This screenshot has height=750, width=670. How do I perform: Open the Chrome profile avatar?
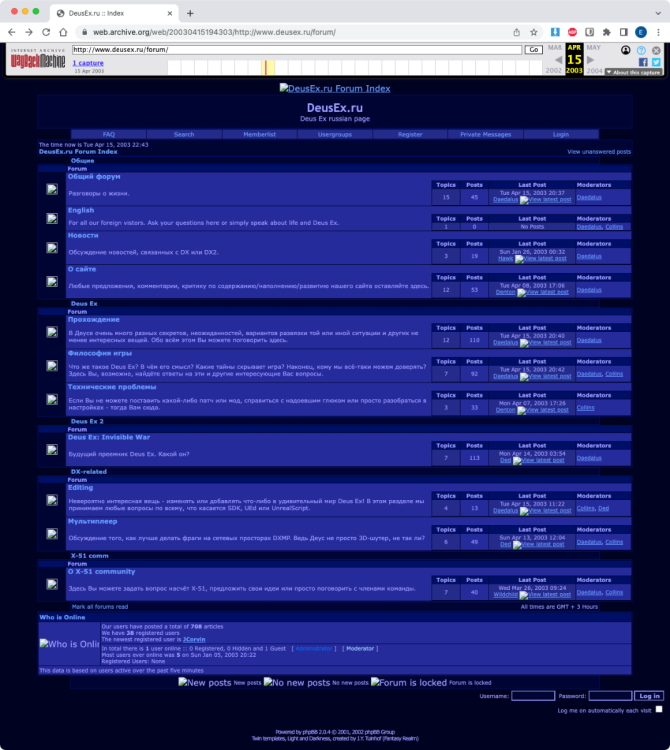[x=641, y=32]
